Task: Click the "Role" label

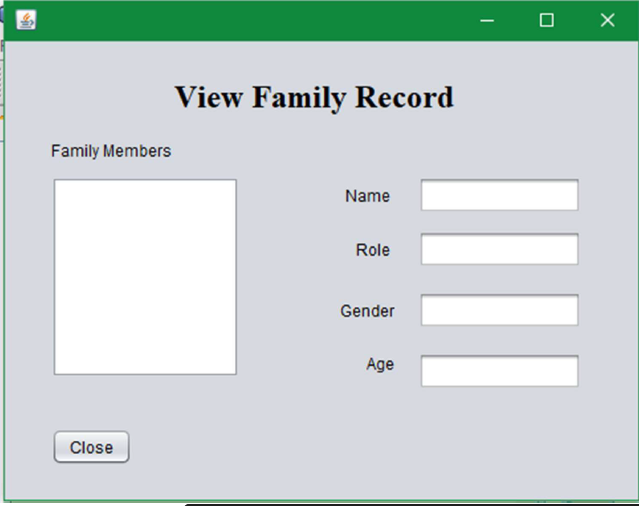Action: point(372,250)
